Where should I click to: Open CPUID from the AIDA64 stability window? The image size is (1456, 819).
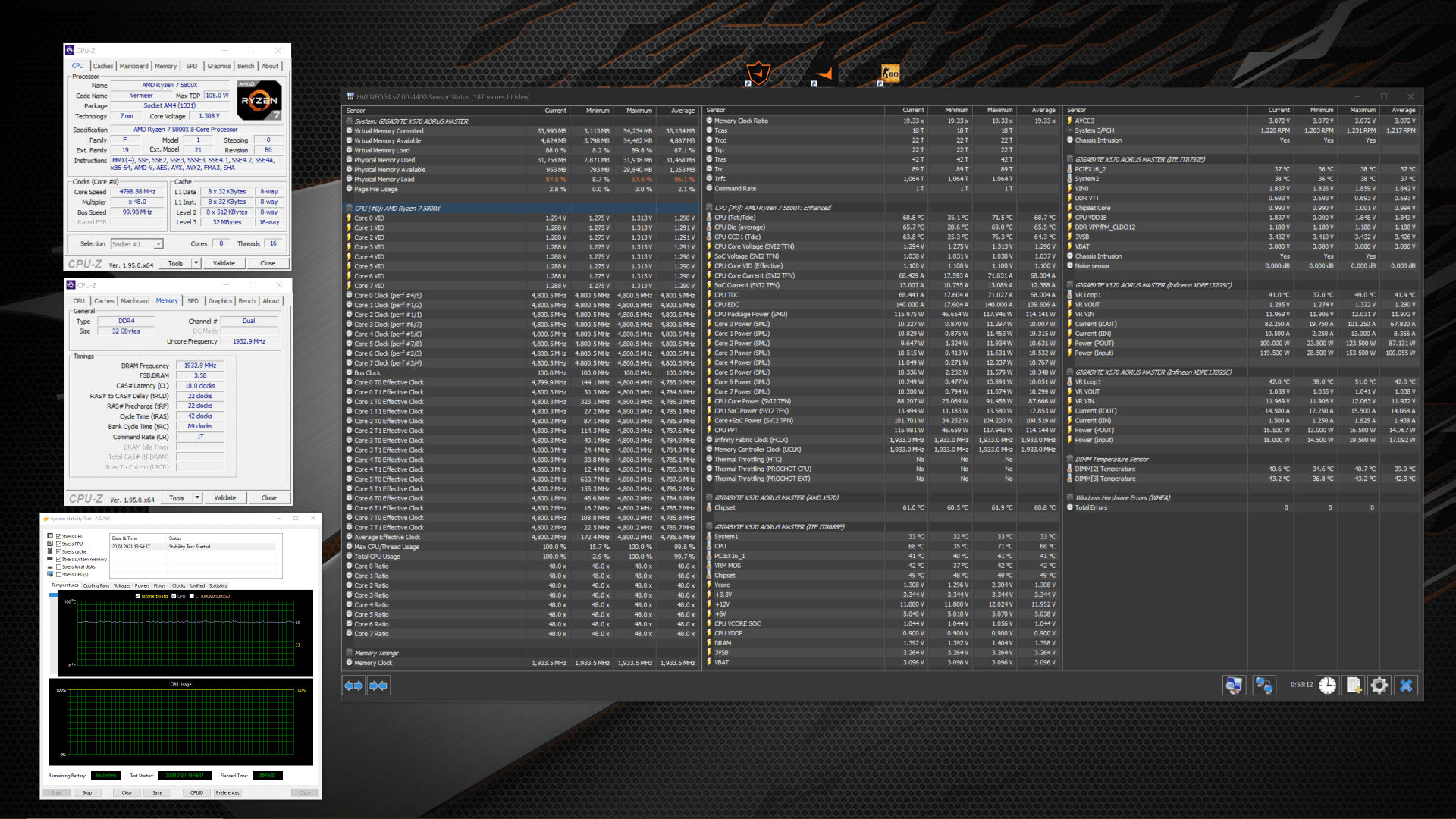196,792
